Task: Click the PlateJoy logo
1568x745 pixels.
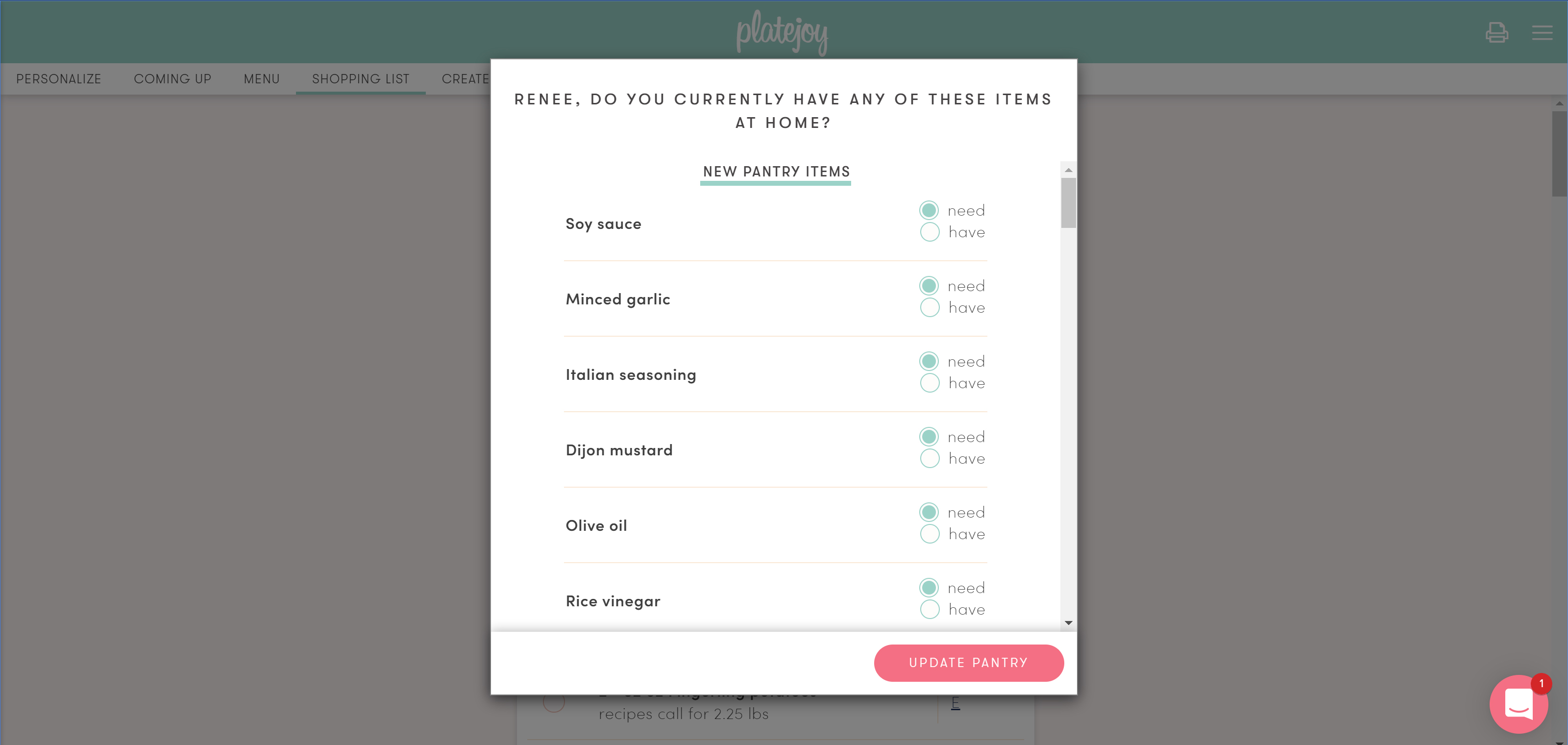Action: [x=782, y=32]
